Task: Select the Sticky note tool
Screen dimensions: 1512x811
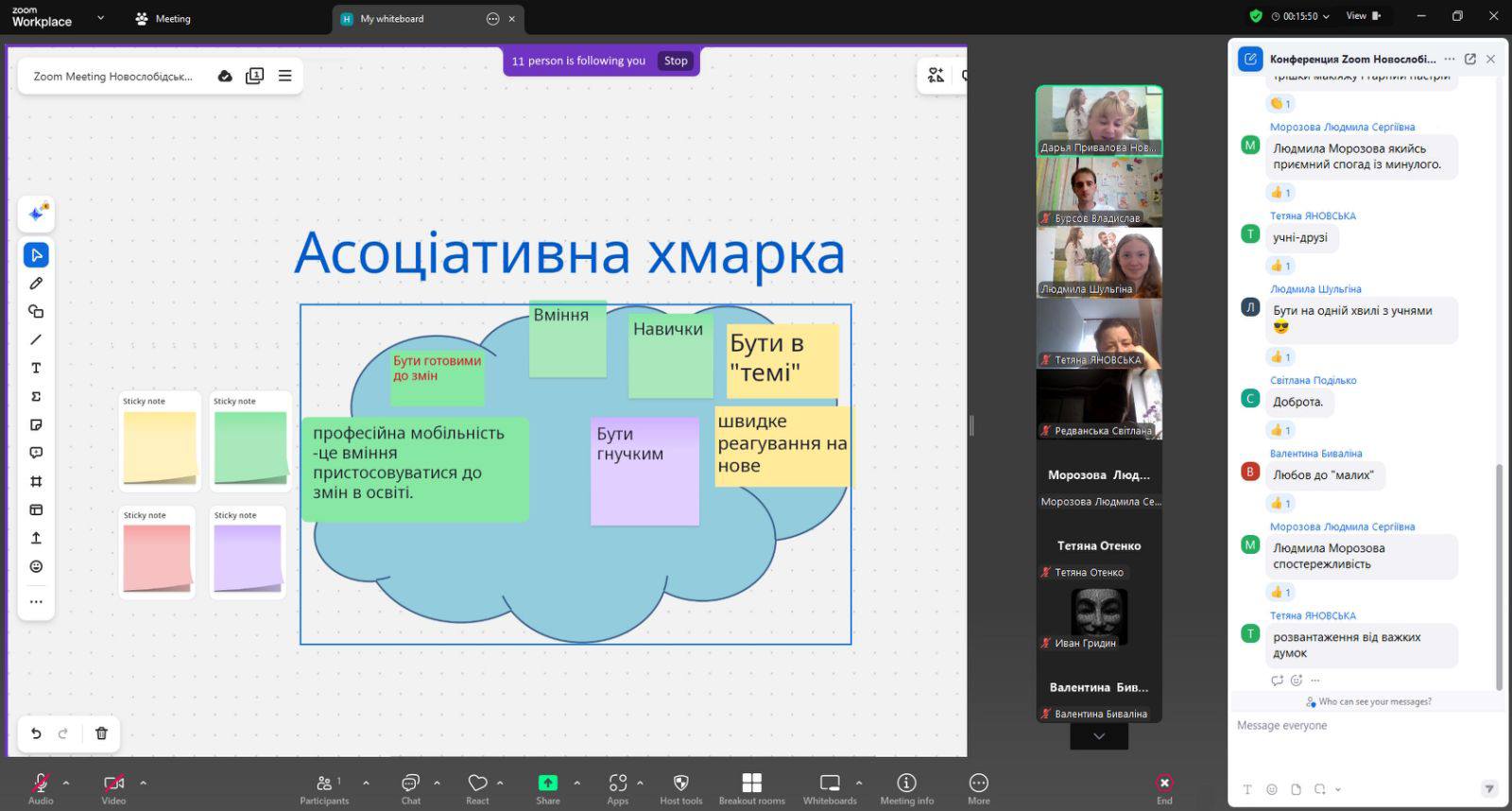Action: (36, 425)
